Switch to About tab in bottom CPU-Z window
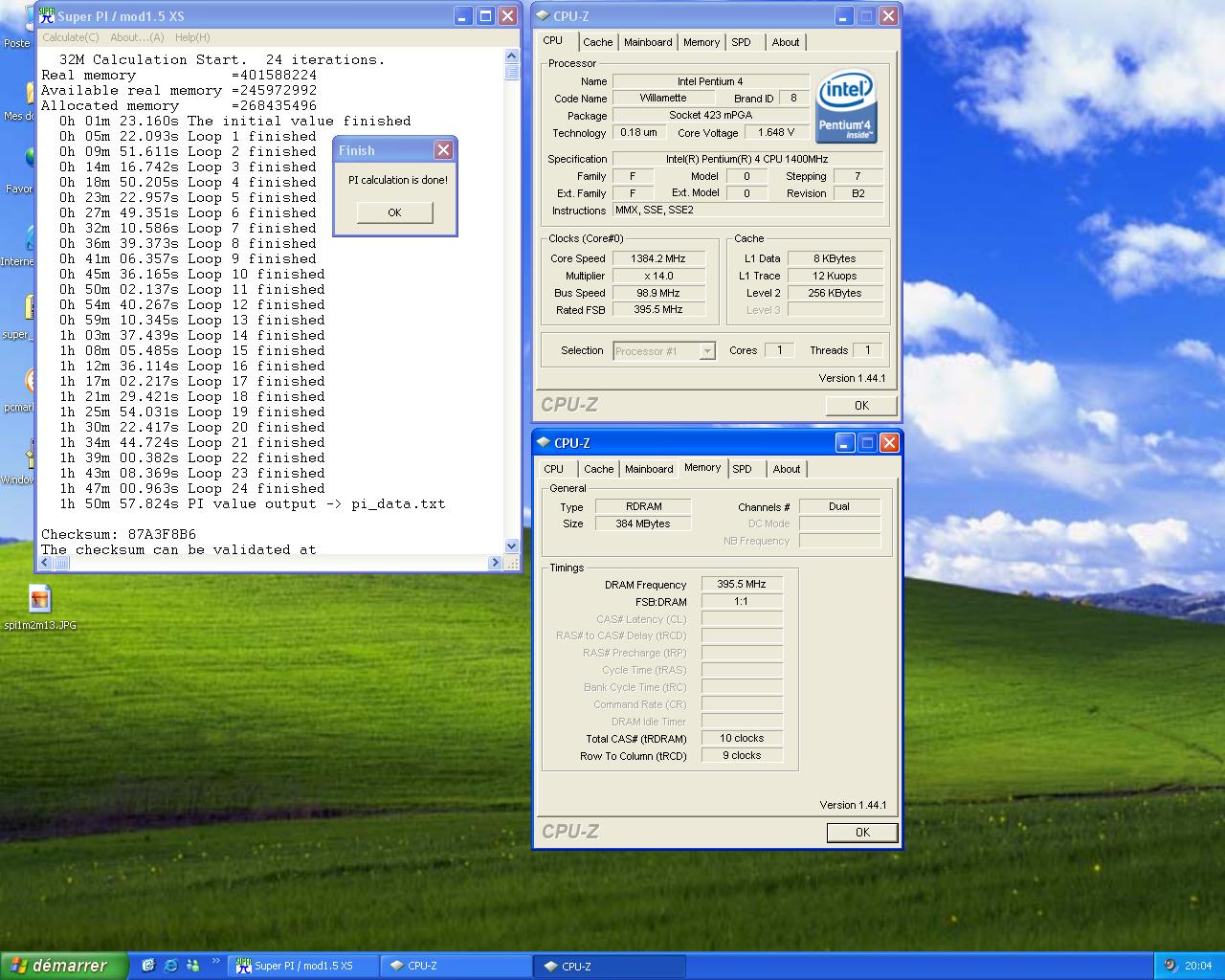The height and width of the screenshot is (980, 1225). 787,469
